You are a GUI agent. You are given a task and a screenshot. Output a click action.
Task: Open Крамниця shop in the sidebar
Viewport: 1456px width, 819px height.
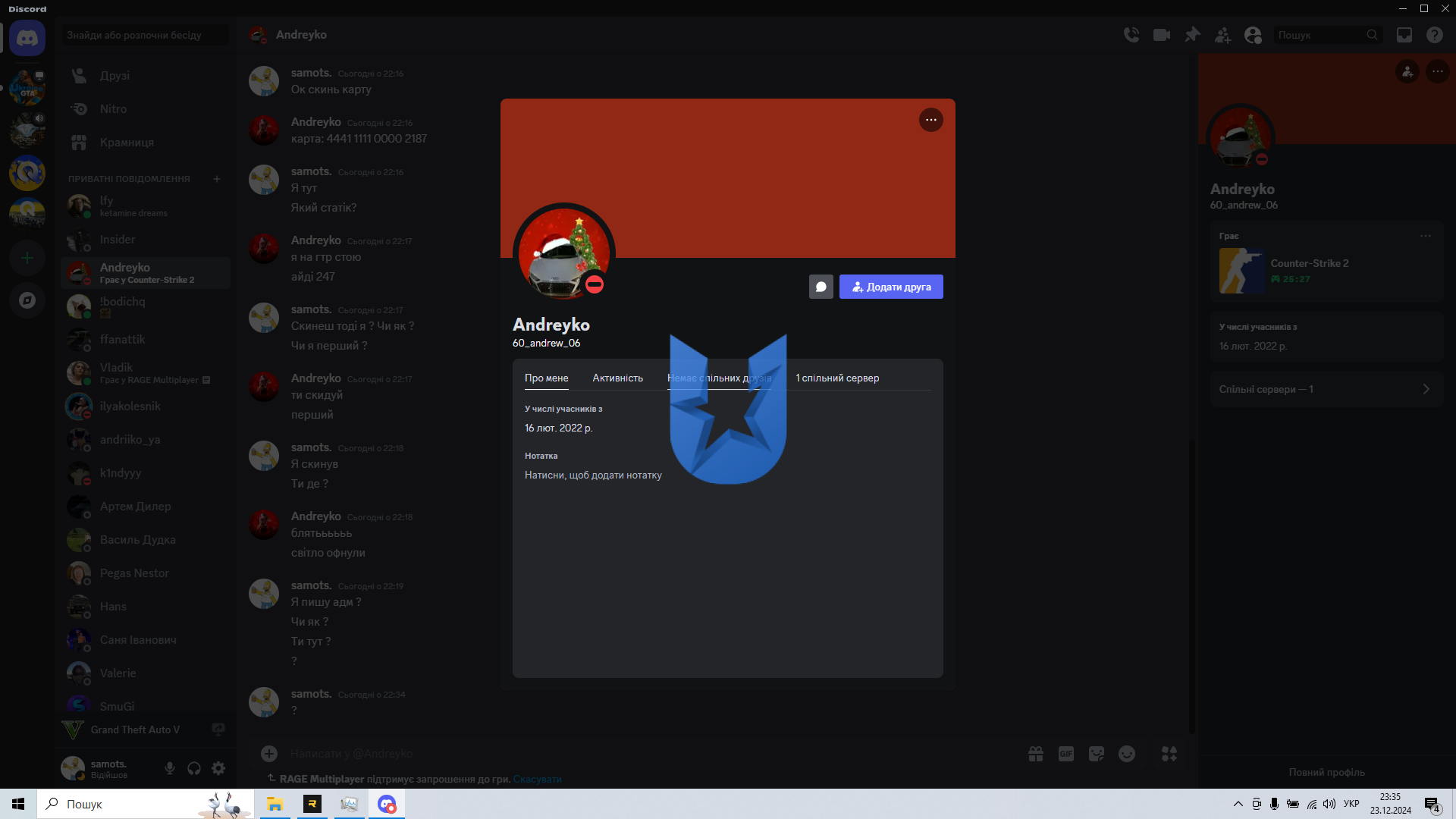tap(145, 143)
